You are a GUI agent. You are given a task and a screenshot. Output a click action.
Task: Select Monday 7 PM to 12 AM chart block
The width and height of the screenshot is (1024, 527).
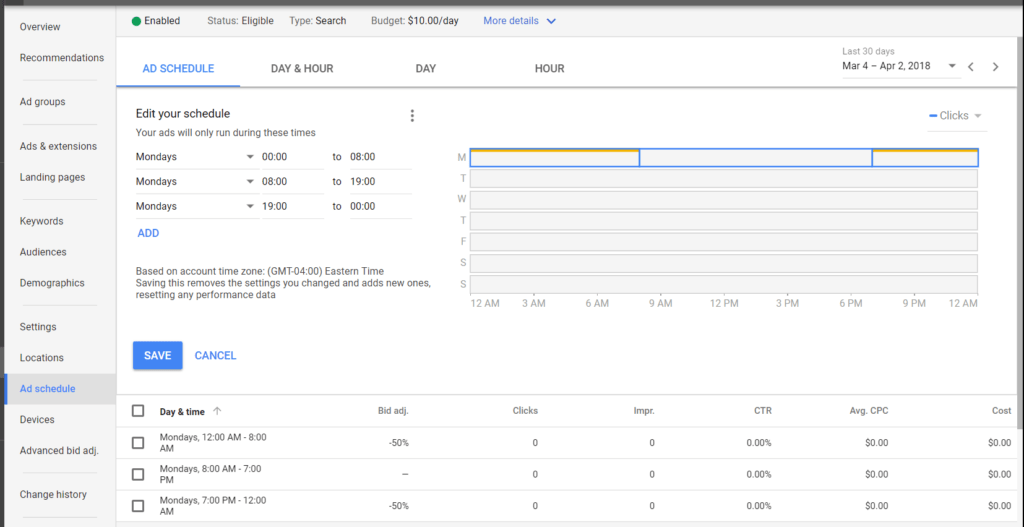[x=925, y=158]
